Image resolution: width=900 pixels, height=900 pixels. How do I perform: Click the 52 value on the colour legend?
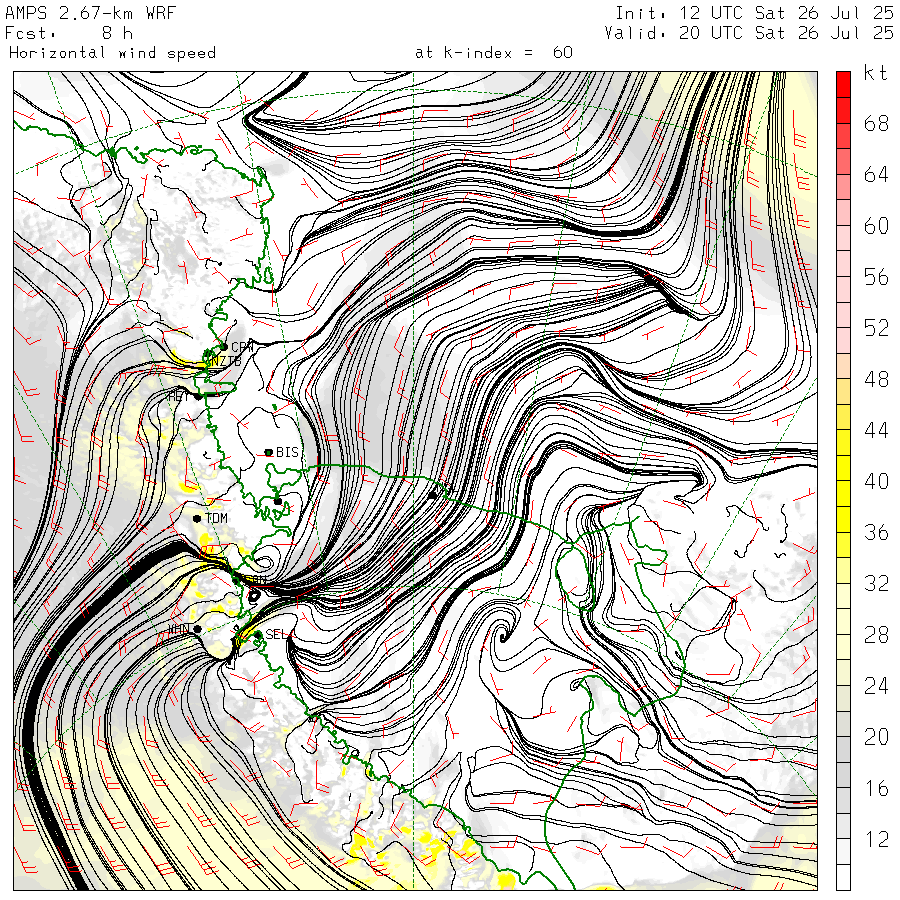tap(876, 328)
